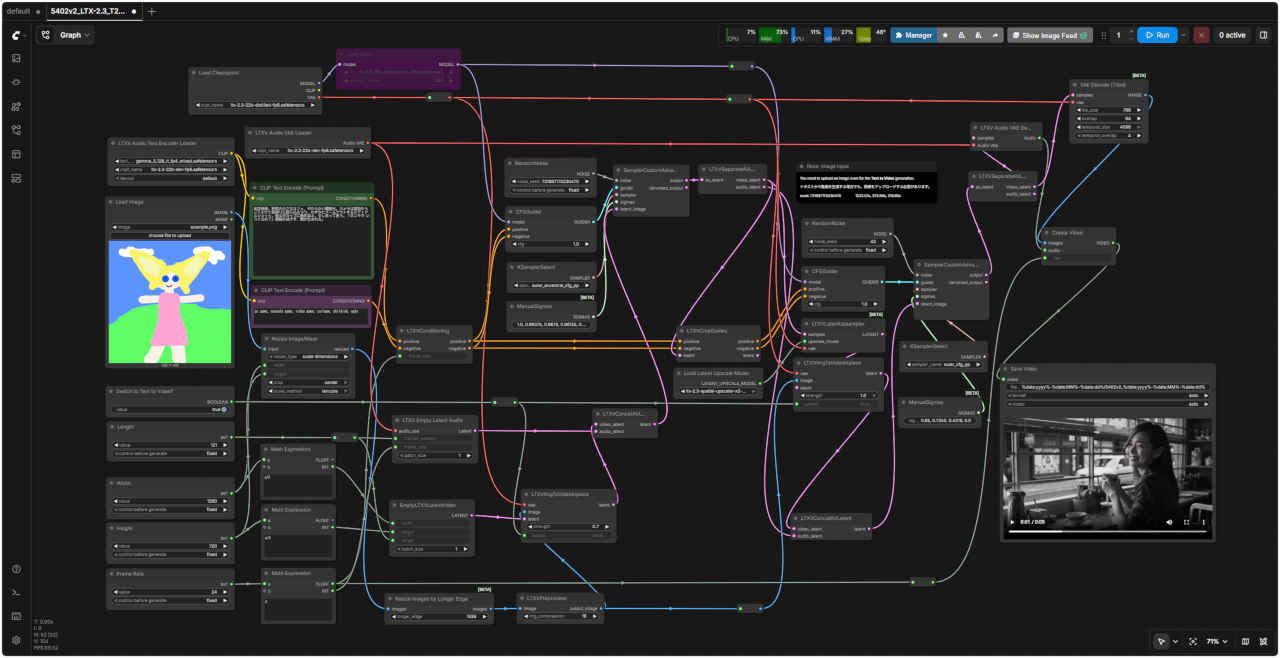Play the Save Video preview
The width and height of the screenshot is (1280, 658).
(1014, 522)
